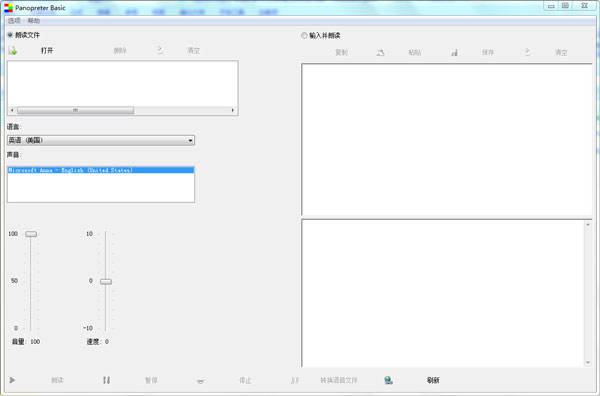Click inside the lower text pane

(x=443, y=293)
